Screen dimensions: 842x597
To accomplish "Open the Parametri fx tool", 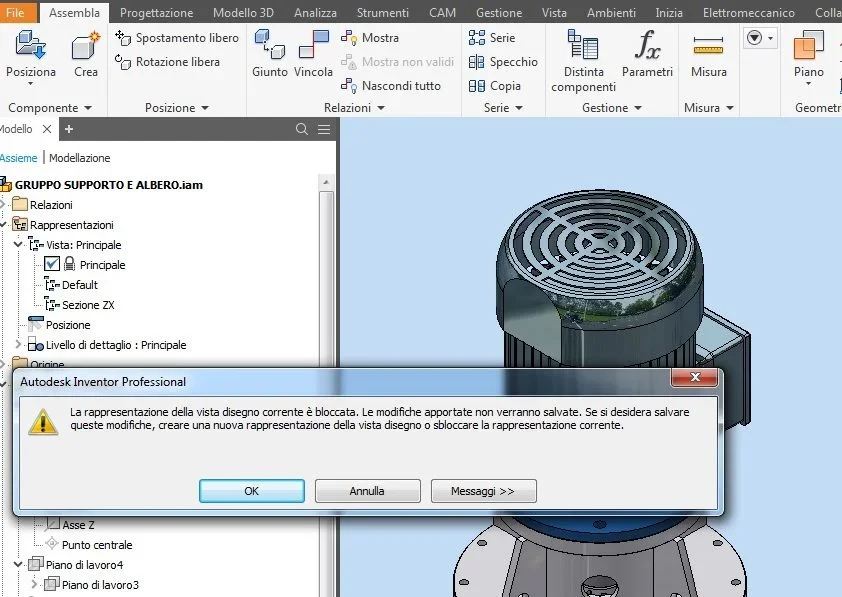I will tap(647, 54).
